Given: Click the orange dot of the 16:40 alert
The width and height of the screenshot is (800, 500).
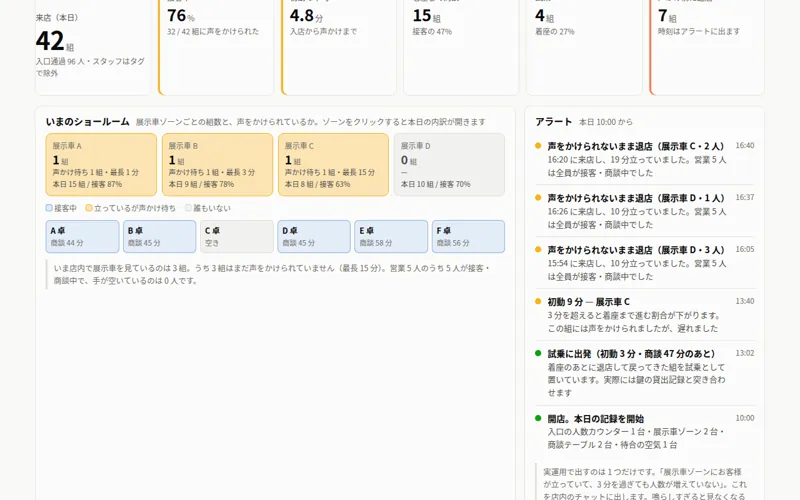Looking at the screenshot, I should point(538,146).
